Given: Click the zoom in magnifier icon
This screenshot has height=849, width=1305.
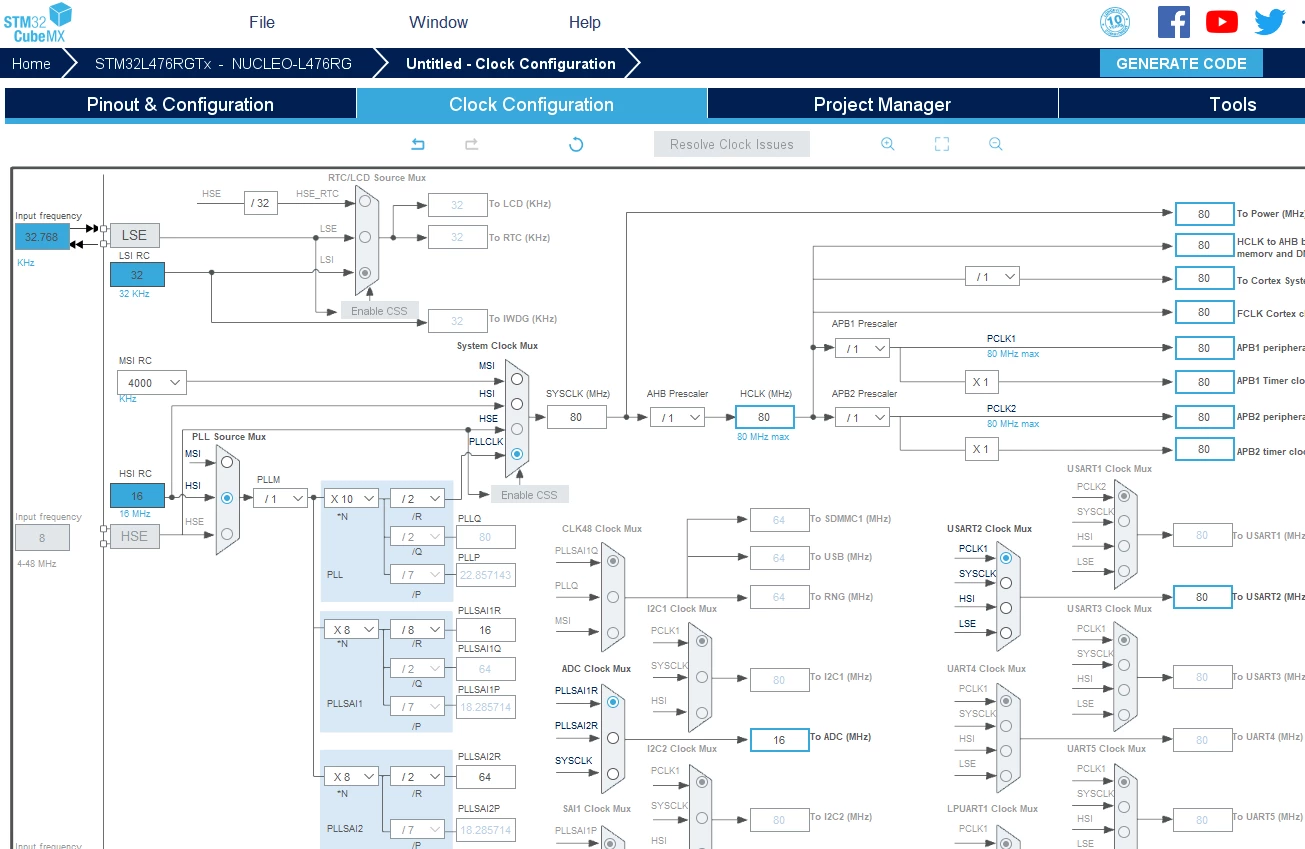Looking at the screenshot, I should pyautogui.click(x=887, y=144).
